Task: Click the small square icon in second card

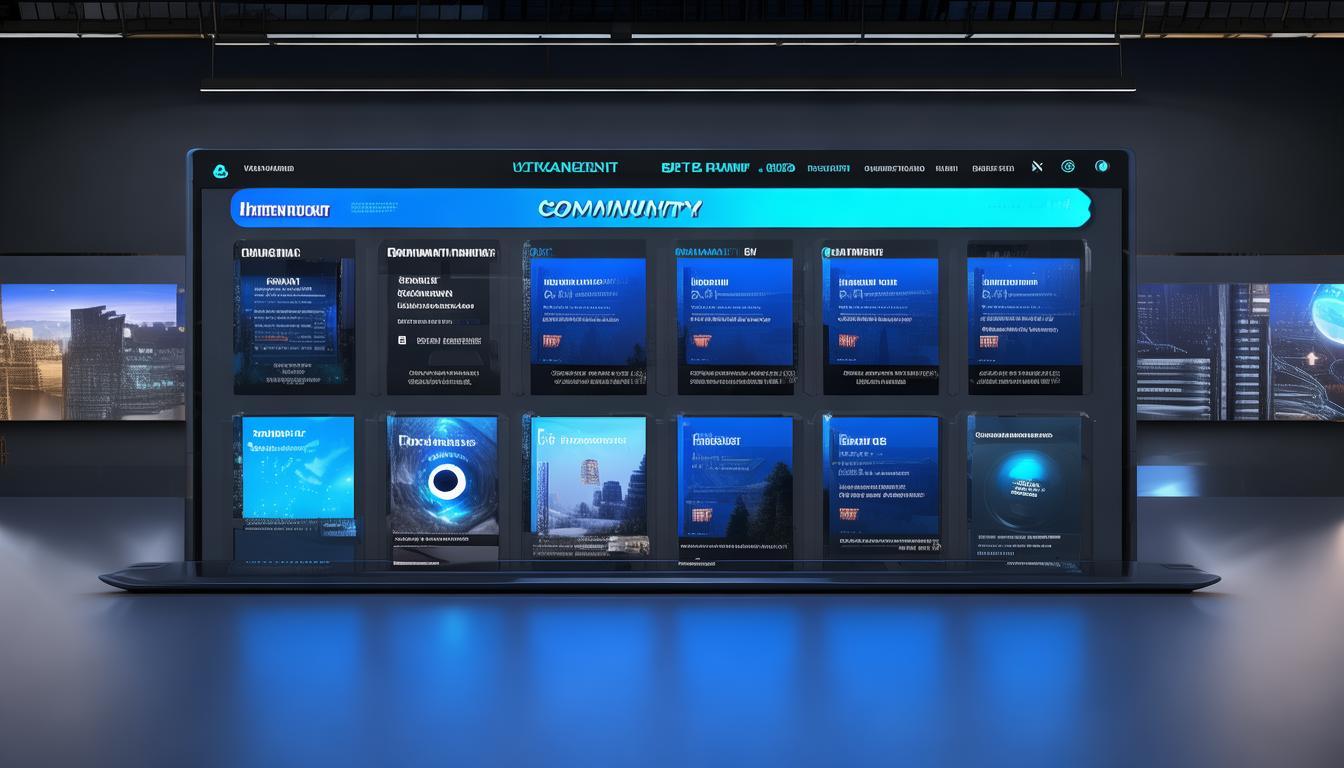Action: [402, 341]
